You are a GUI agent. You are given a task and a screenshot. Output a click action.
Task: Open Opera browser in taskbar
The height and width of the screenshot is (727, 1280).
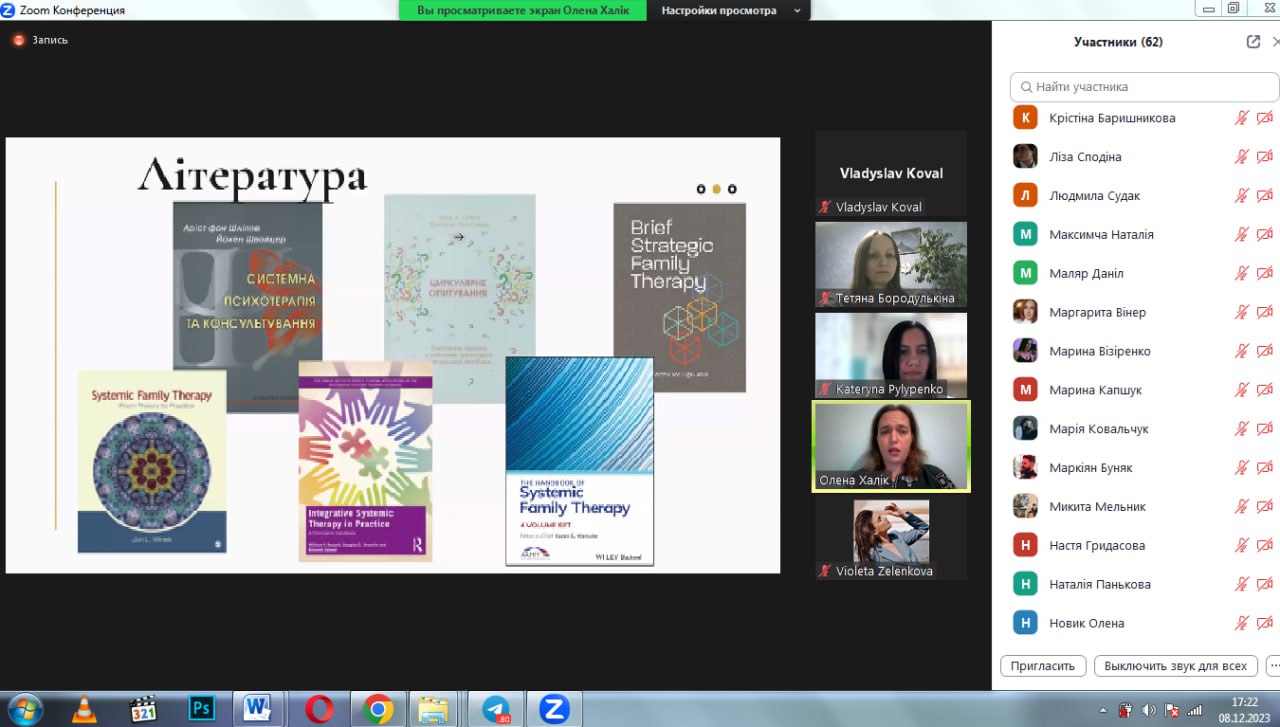tap(320, 709)
